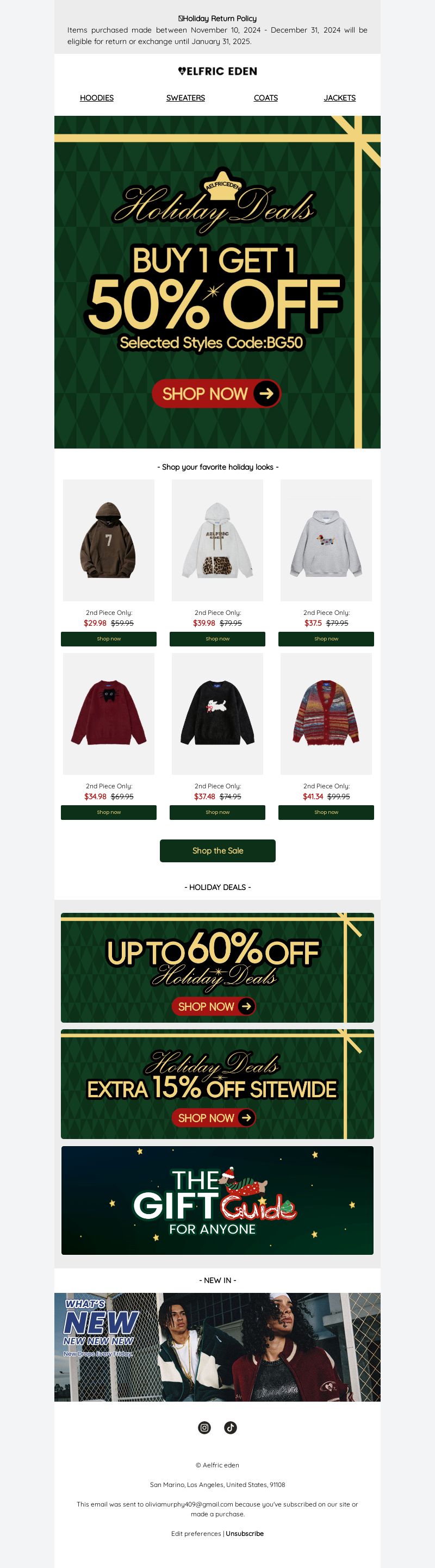Open the red cat sweater image
The height and width of the screenshot is (1568, 435).
tap(109, 714)
